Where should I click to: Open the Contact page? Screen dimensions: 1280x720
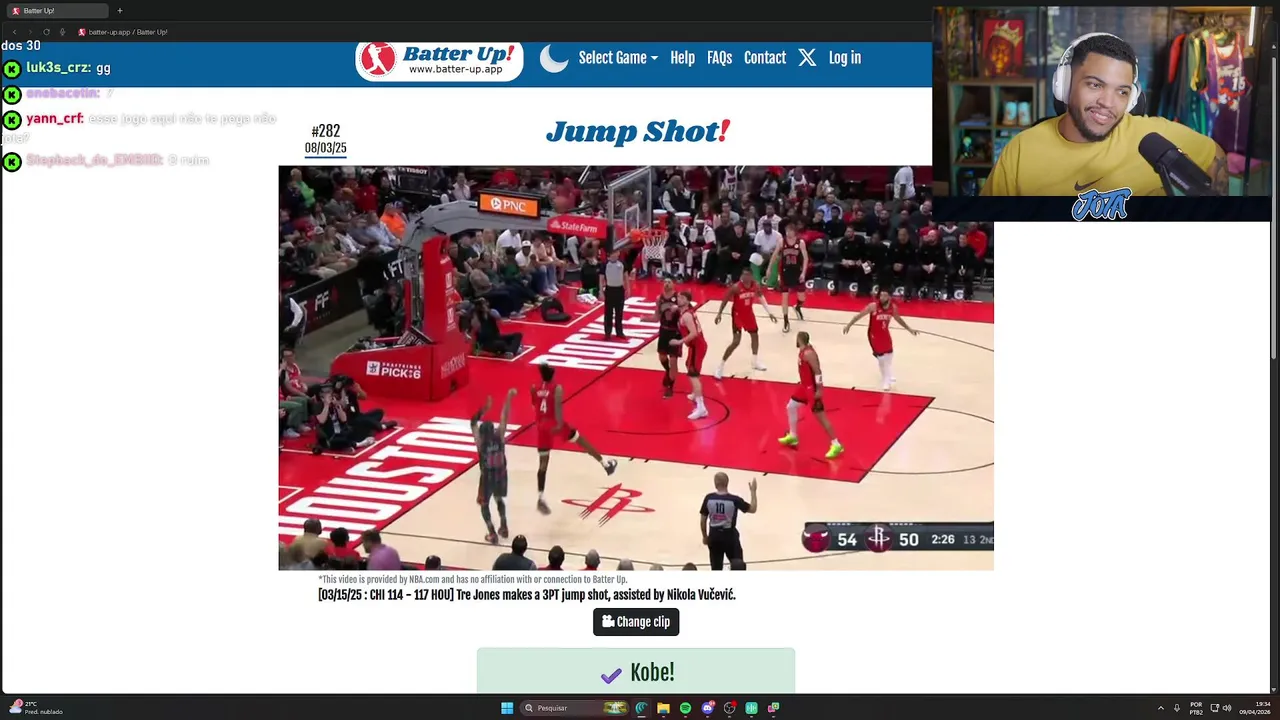click(765, 58)
